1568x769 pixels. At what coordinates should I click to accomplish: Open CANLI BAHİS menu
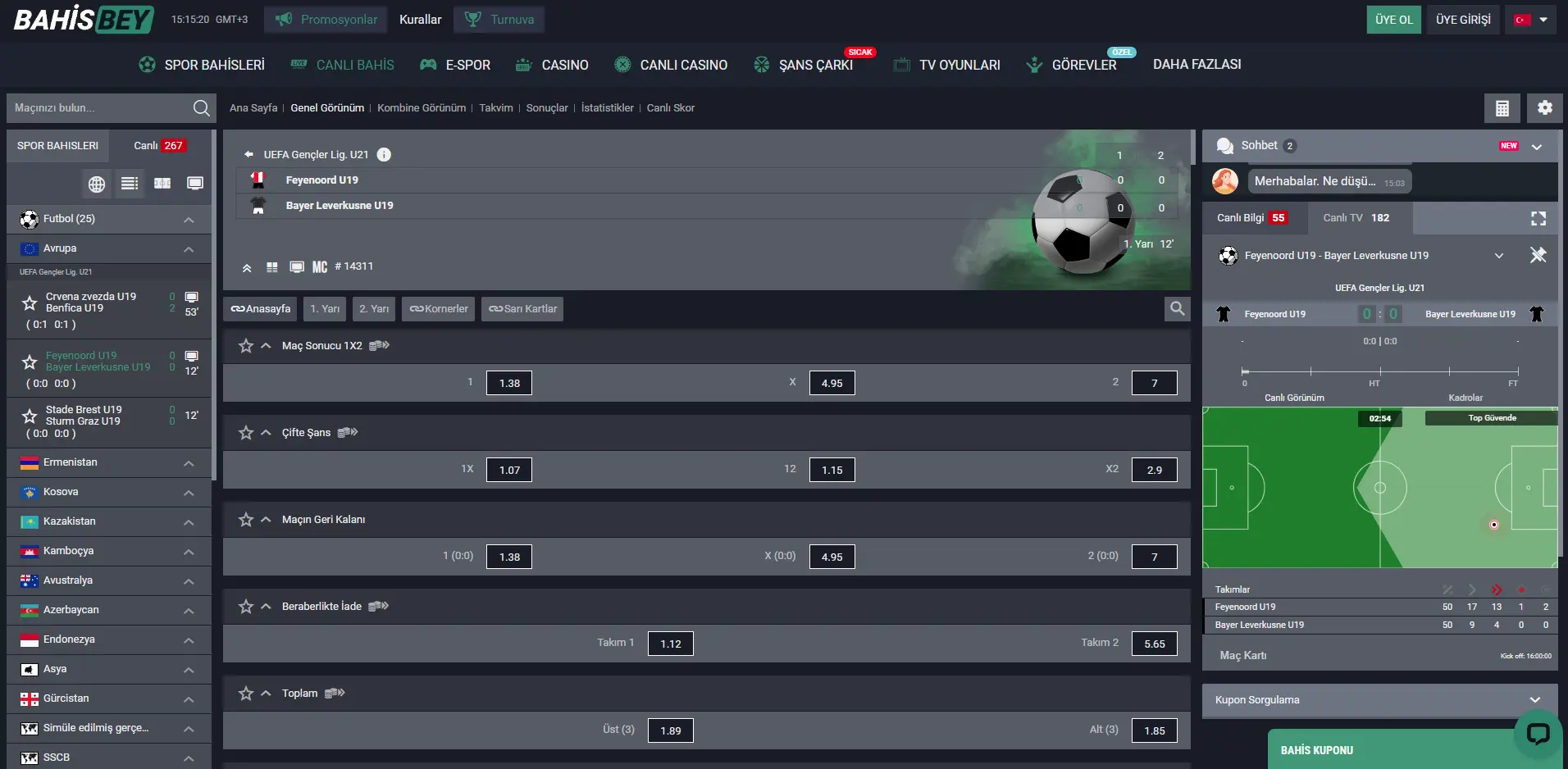pos(343,65)
